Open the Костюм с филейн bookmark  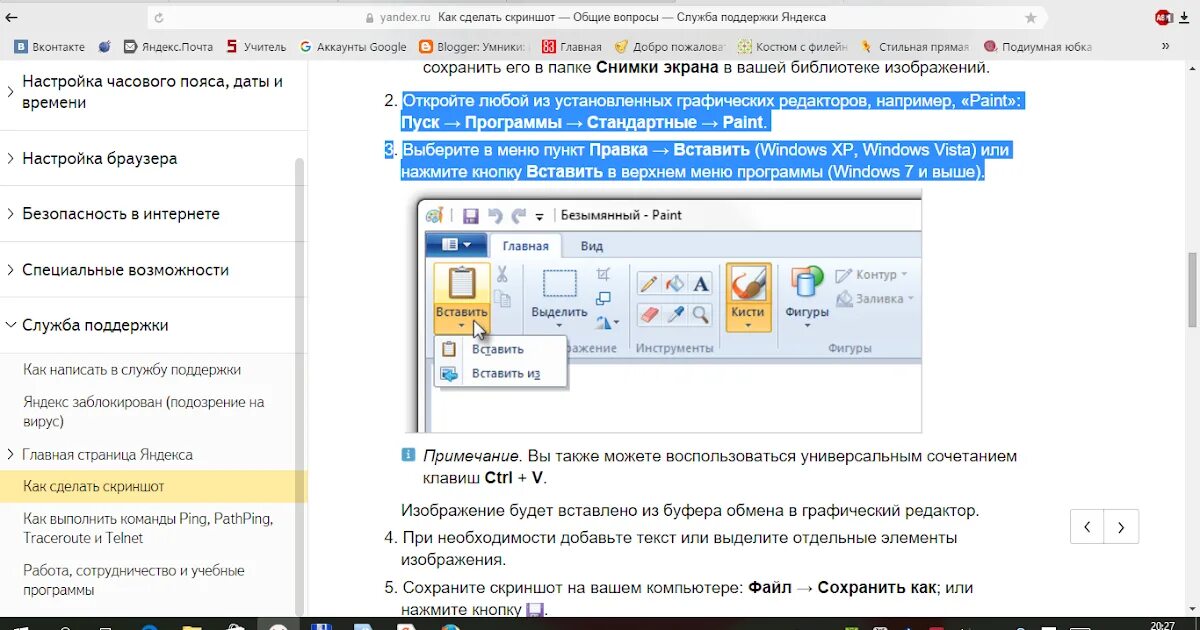click(792, 46)
